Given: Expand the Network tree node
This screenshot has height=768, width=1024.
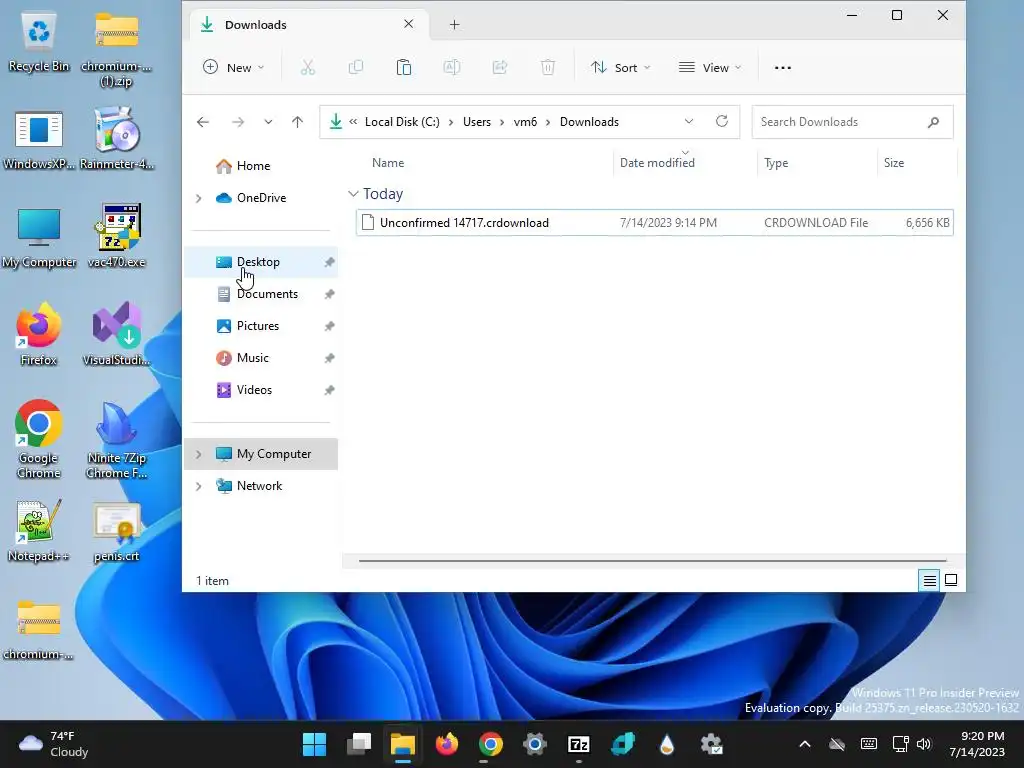Looking at the screenshot, I should click(x=199, y=486).
